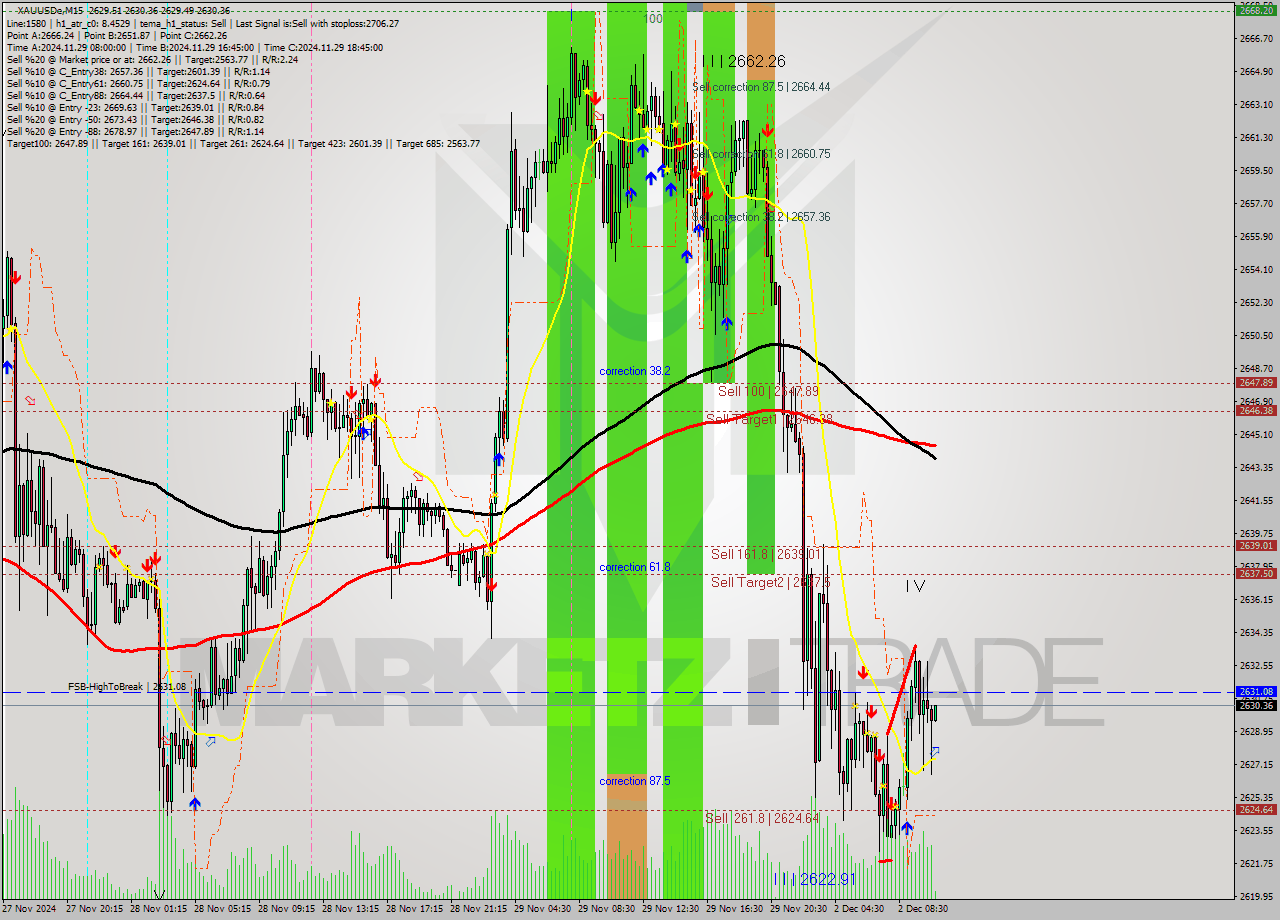Screen dimensions: 1280x920
Task: Click the red 2646.38 price tag
Action: coord(1255,410)
